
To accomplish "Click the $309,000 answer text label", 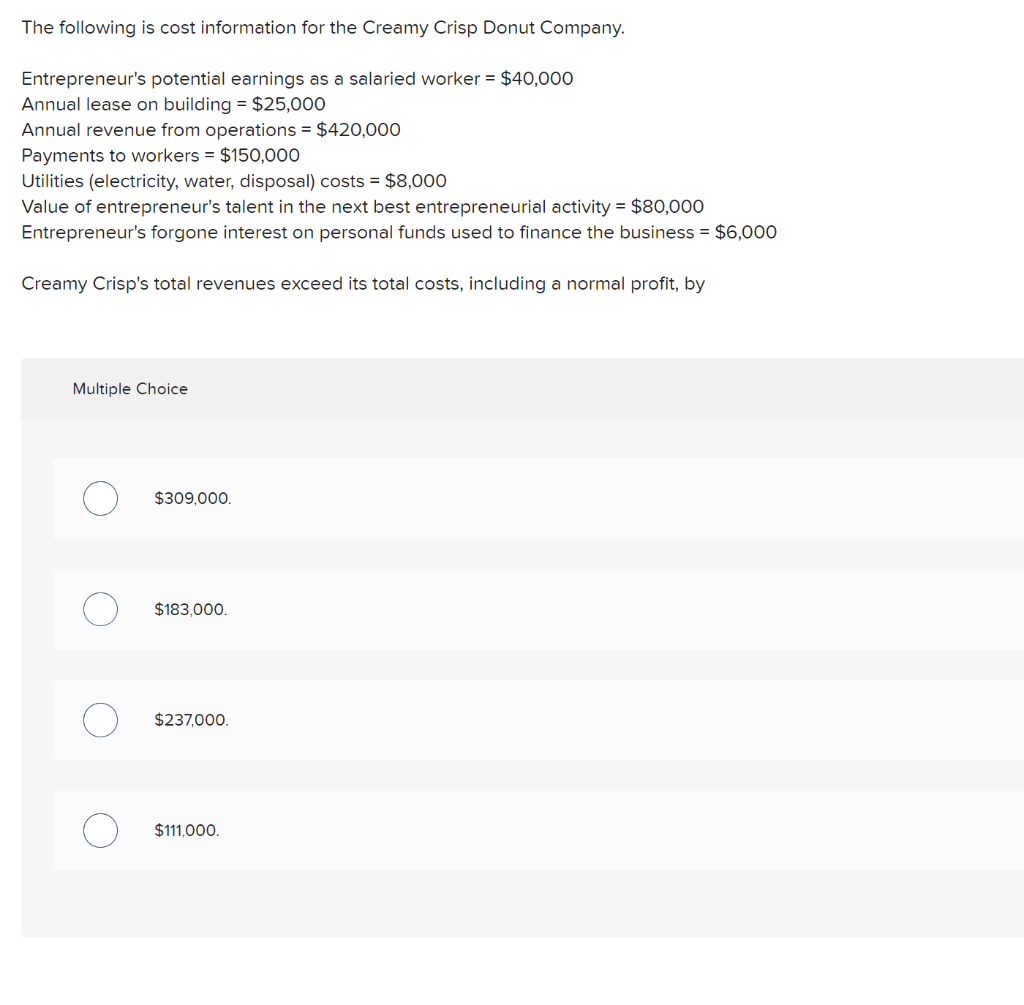I will tap(192, 498).
